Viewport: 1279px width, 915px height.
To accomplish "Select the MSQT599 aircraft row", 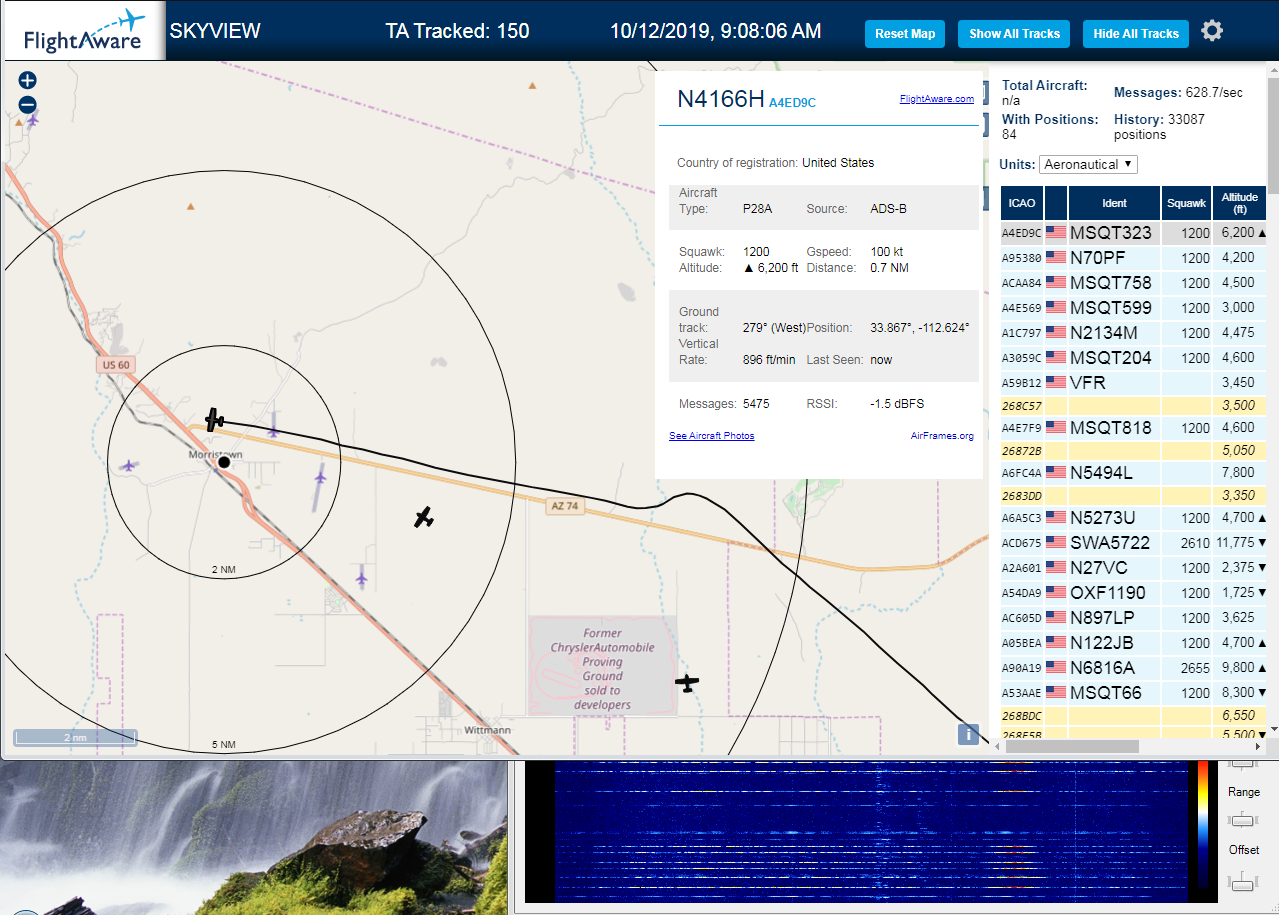I will coord(1134,308).
